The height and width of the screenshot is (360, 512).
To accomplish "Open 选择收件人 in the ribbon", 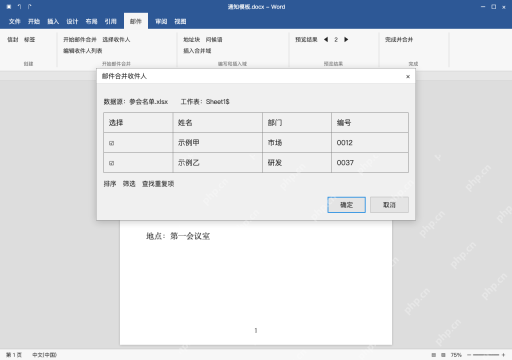I will click(x=116, y=40).
